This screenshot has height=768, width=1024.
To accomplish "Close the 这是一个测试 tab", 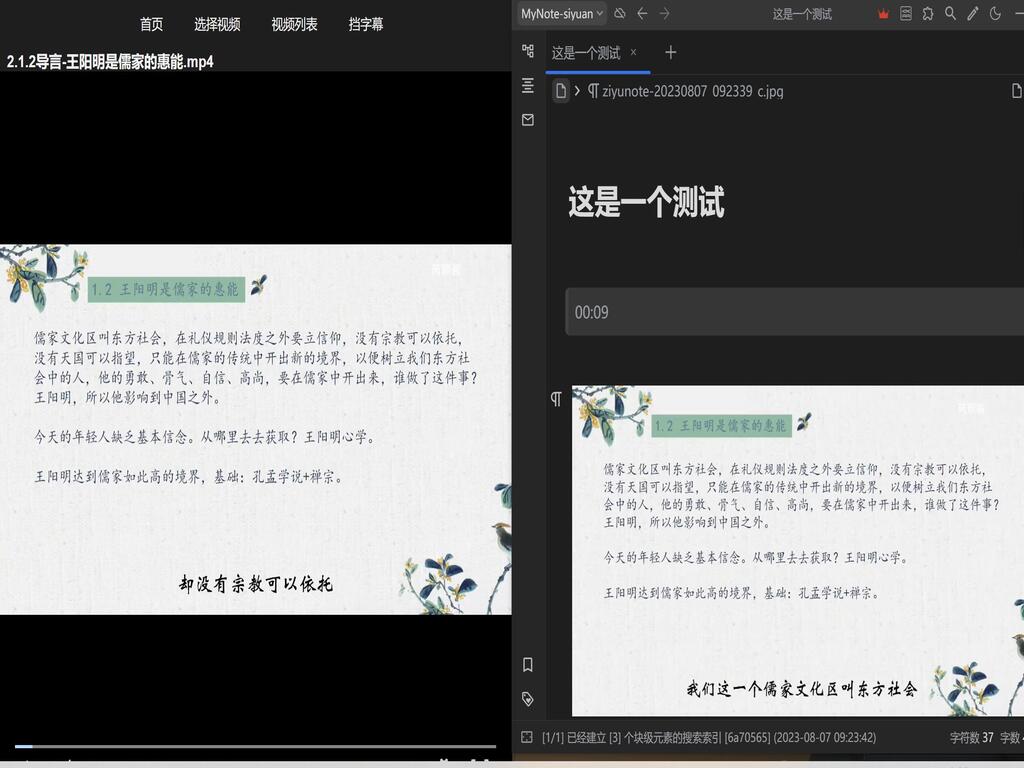I will [x=633, y=52].
